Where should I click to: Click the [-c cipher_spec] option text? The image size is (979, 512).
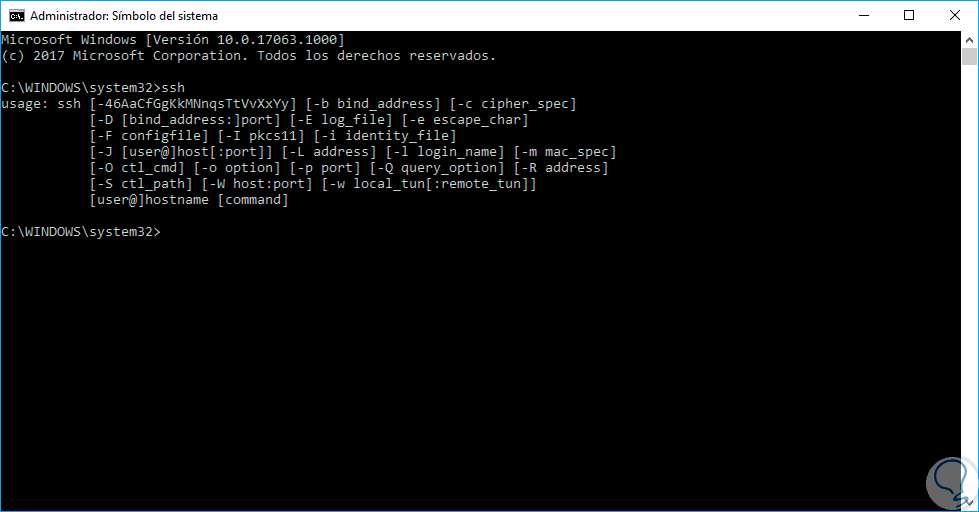[x=513, y=104]
